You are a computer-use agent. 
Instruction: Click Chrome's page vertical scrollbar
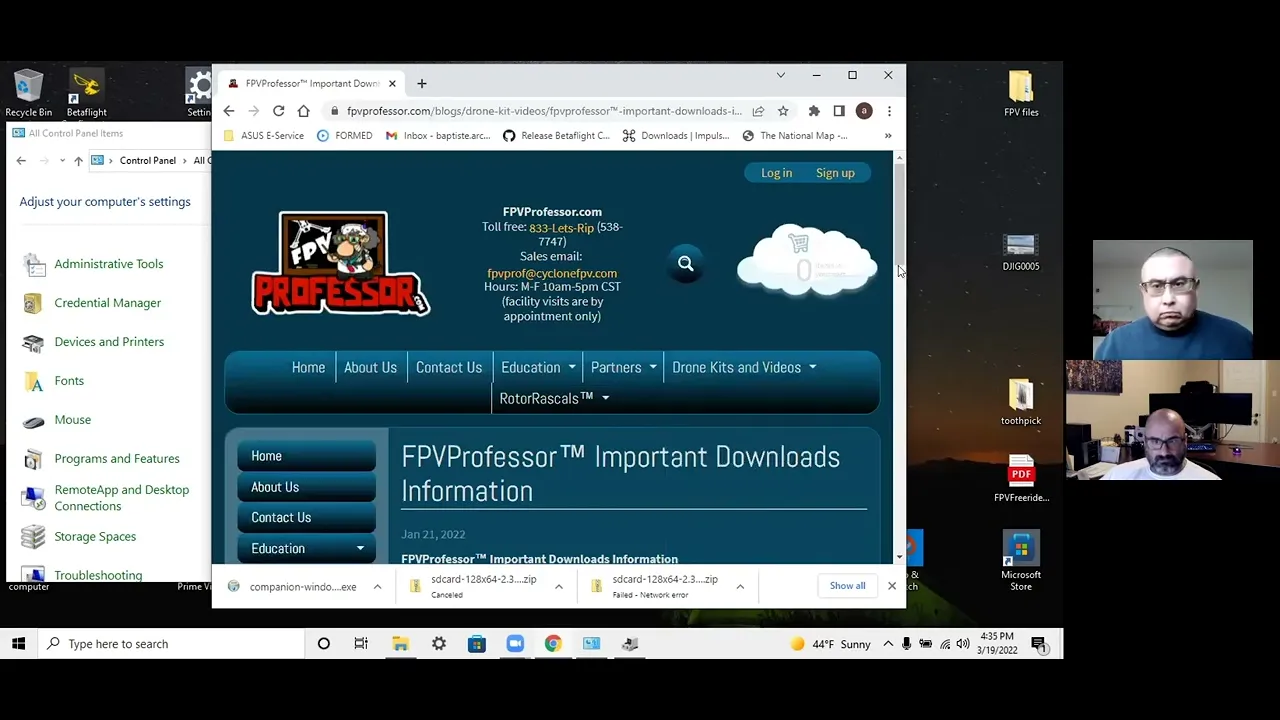click(899, 215)
